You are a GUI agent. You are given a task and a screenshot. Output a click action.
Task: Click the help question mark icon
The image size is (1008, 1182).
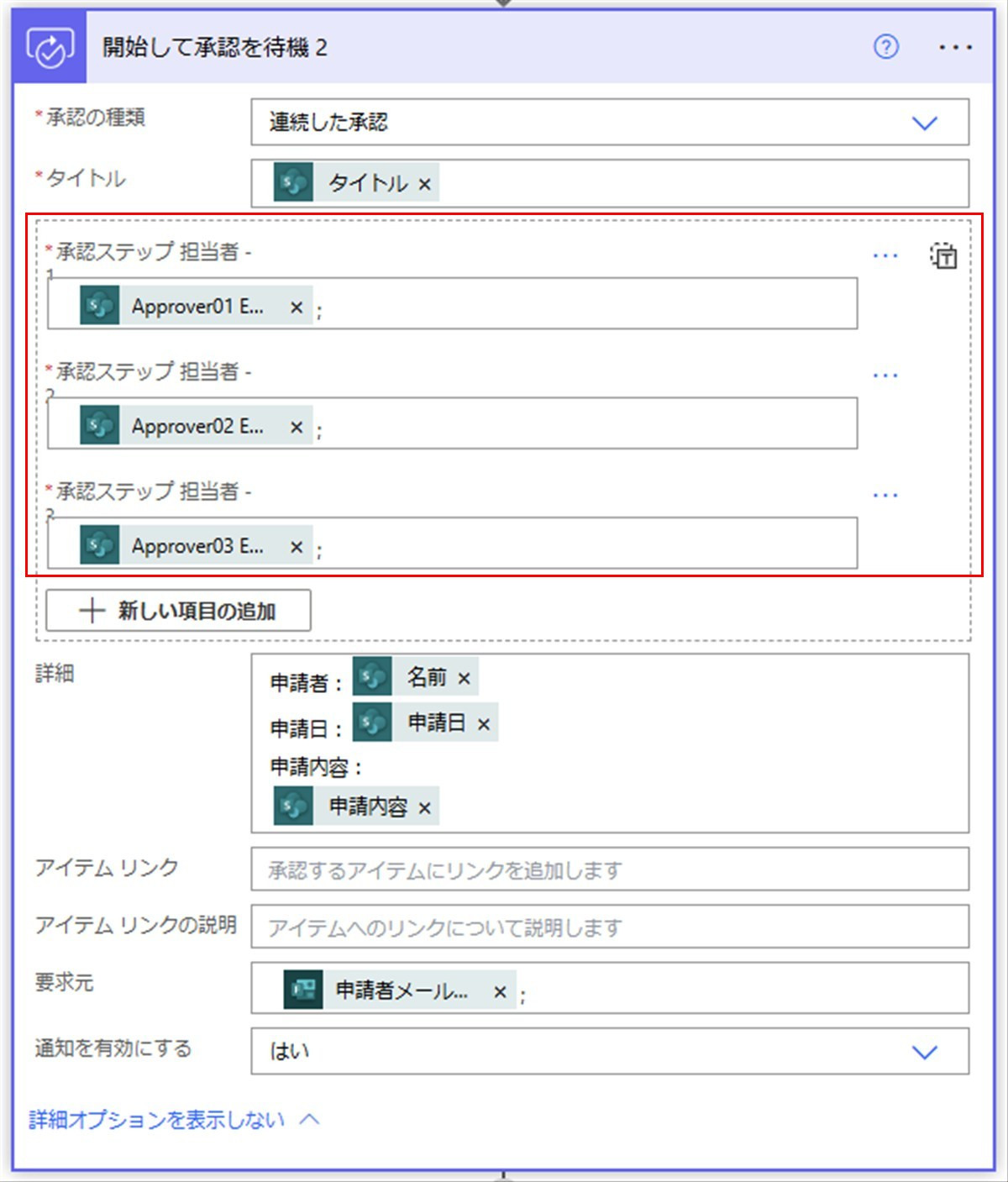pyautogui.click(x=885, y=47)
